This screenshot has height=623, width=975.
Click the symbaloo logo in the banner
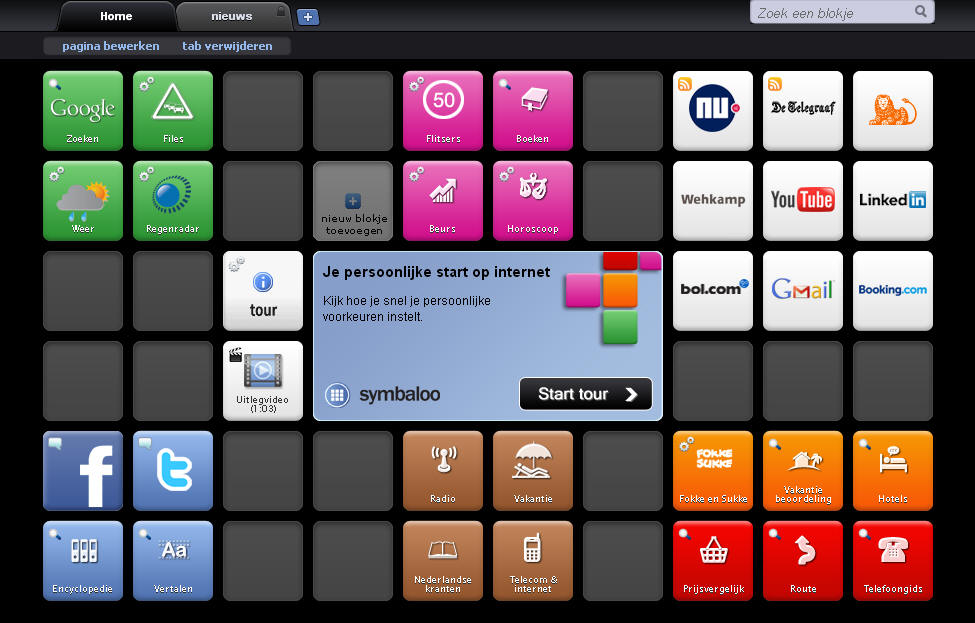click(383, 394)
